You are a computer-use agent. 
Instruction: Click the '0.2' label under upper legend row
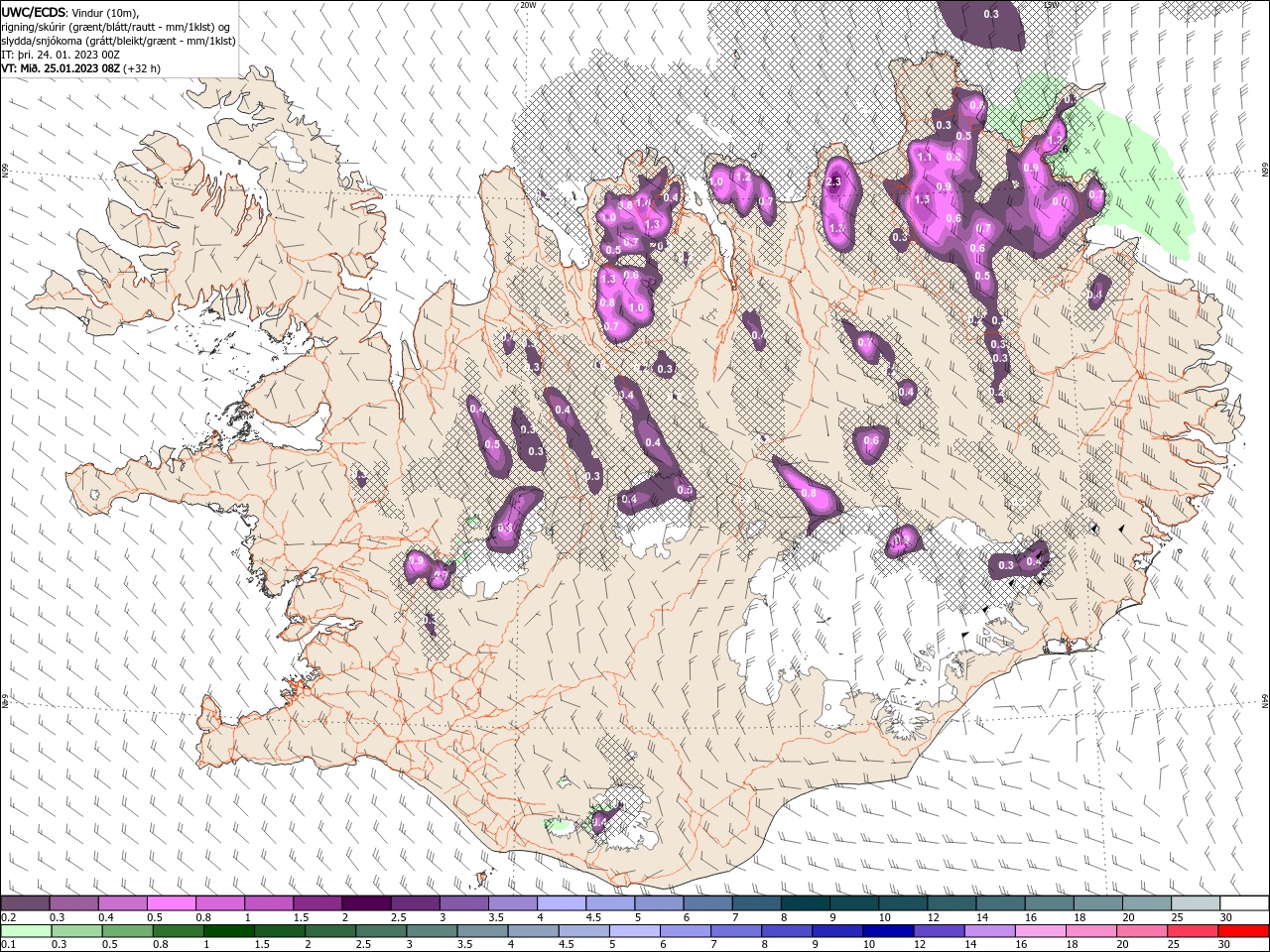(8, 917)
